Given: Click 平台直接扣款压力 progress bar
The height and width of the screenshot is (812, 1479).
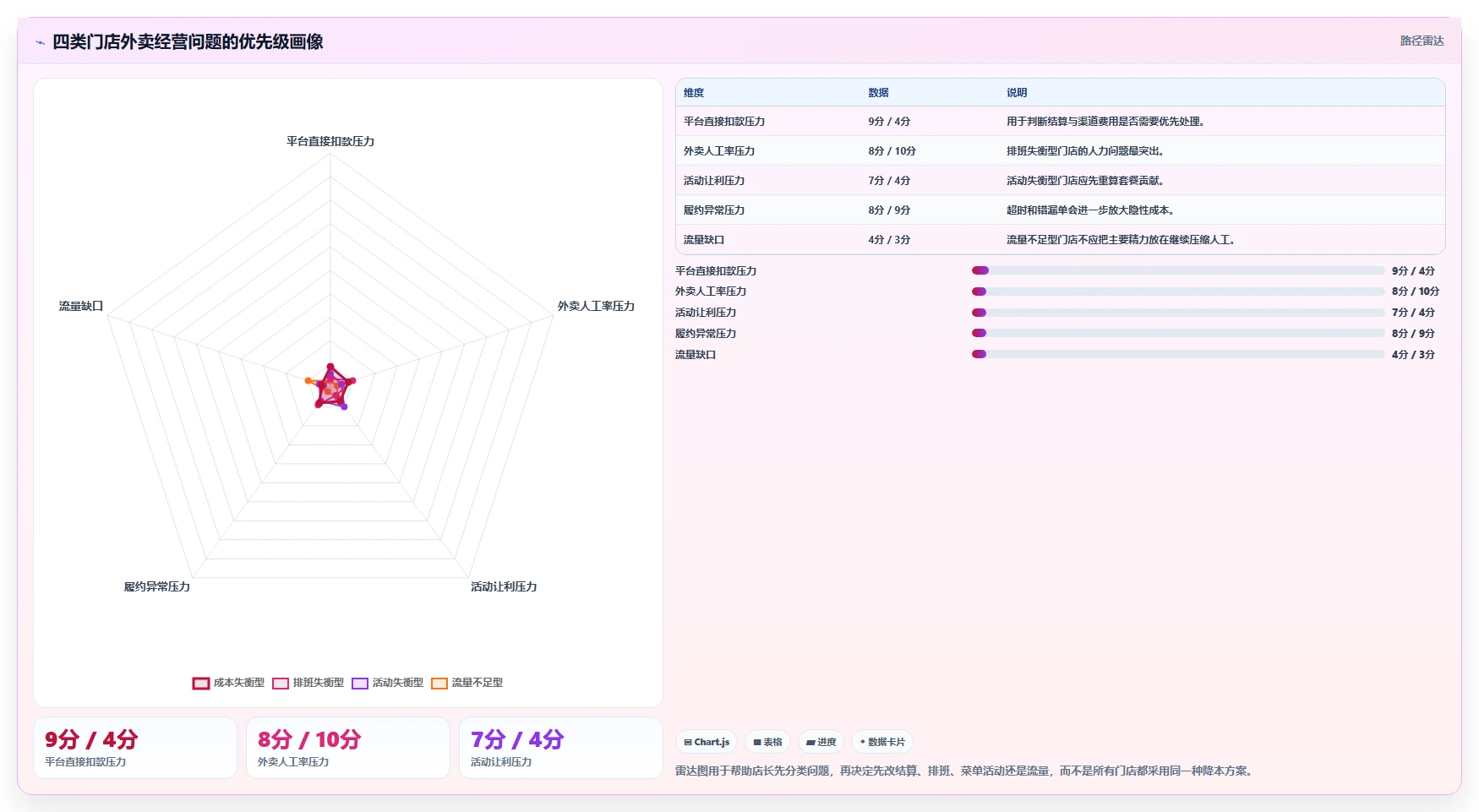Looking at the screenshot, I should click(1178, 270).
